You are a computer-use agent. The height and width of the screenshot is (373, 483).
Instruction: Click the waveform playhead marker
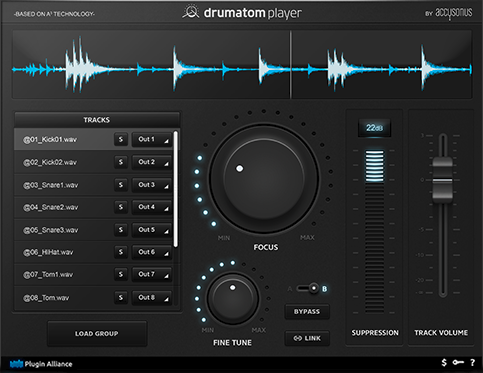tap(290, 64)
